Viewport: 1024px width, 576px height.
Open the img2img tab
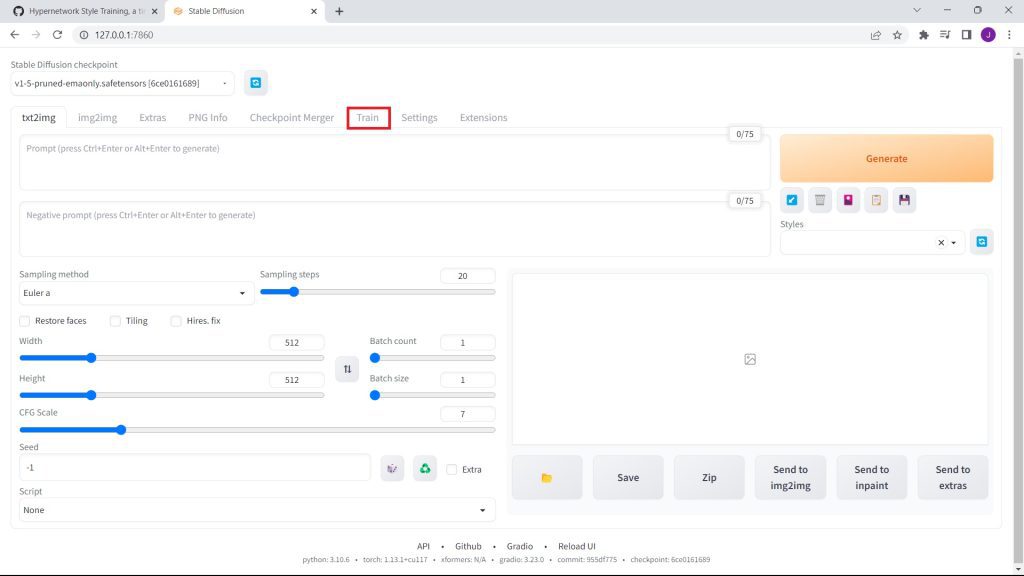pos(97,118)
